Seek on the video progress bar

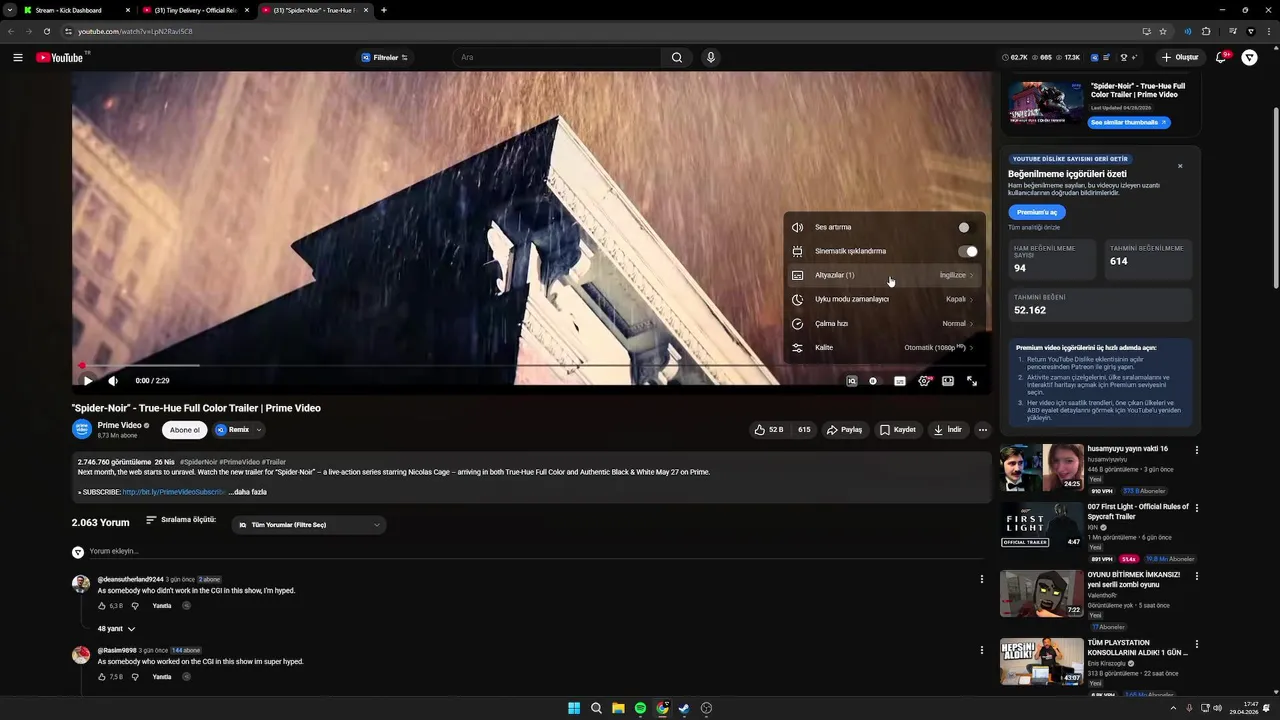pos(531,366)
